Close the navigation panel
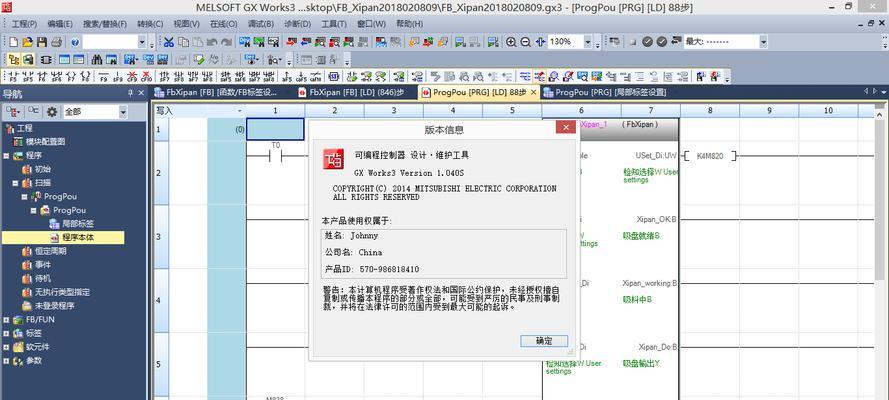Screen dimensions: 889x400 coord(141,93)
